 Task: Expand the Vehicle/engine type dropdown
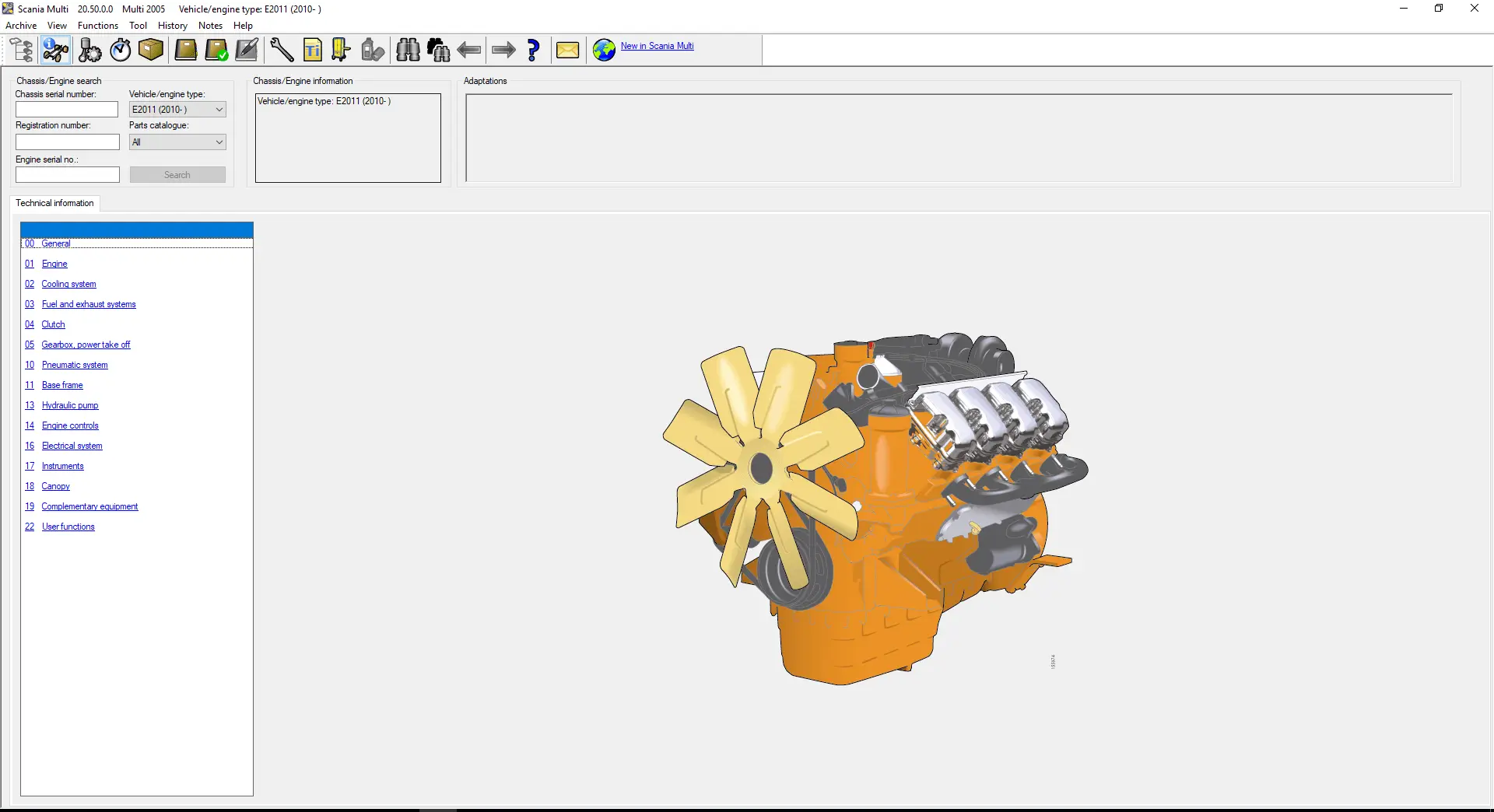click(219, 110)
